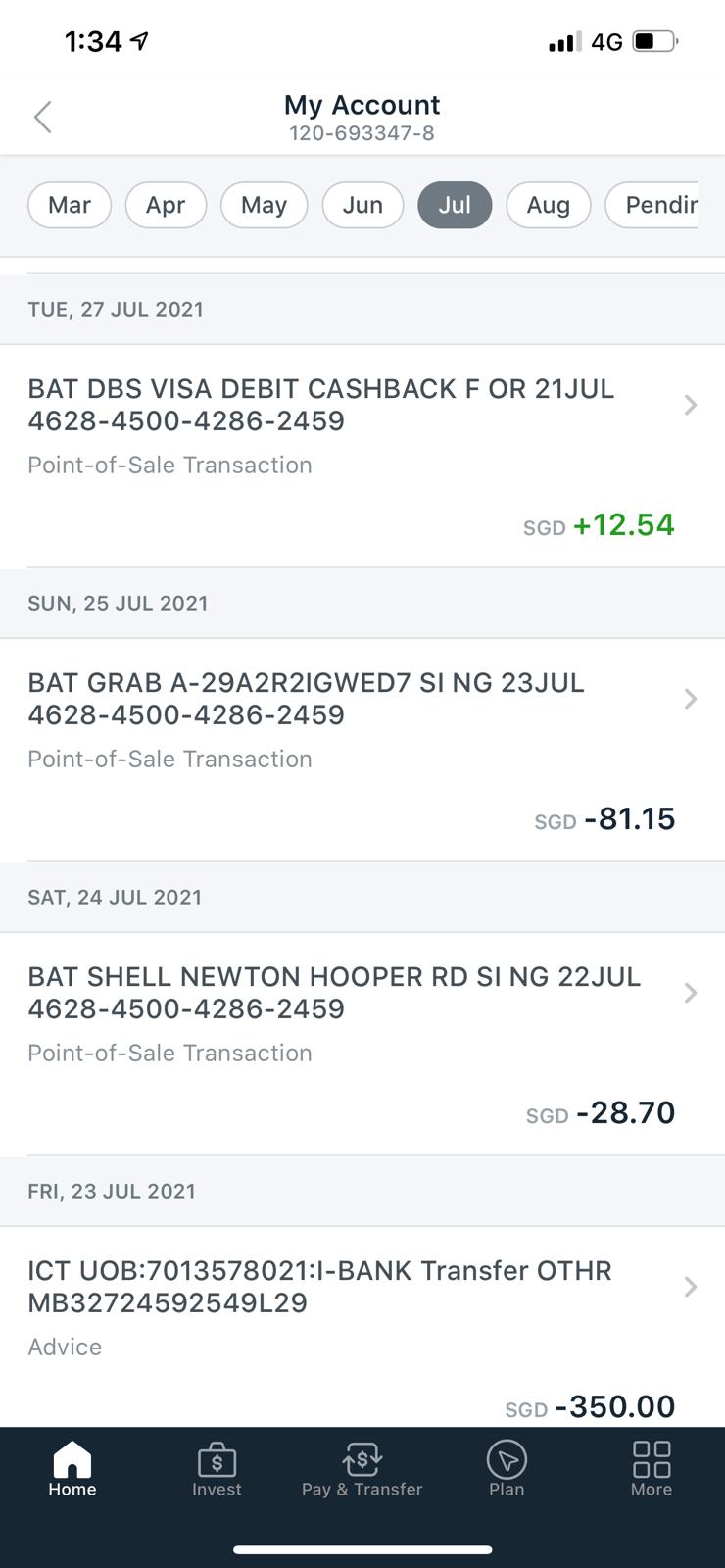
Task: Switch to the Aug month tab
Action: click(548, 205)
